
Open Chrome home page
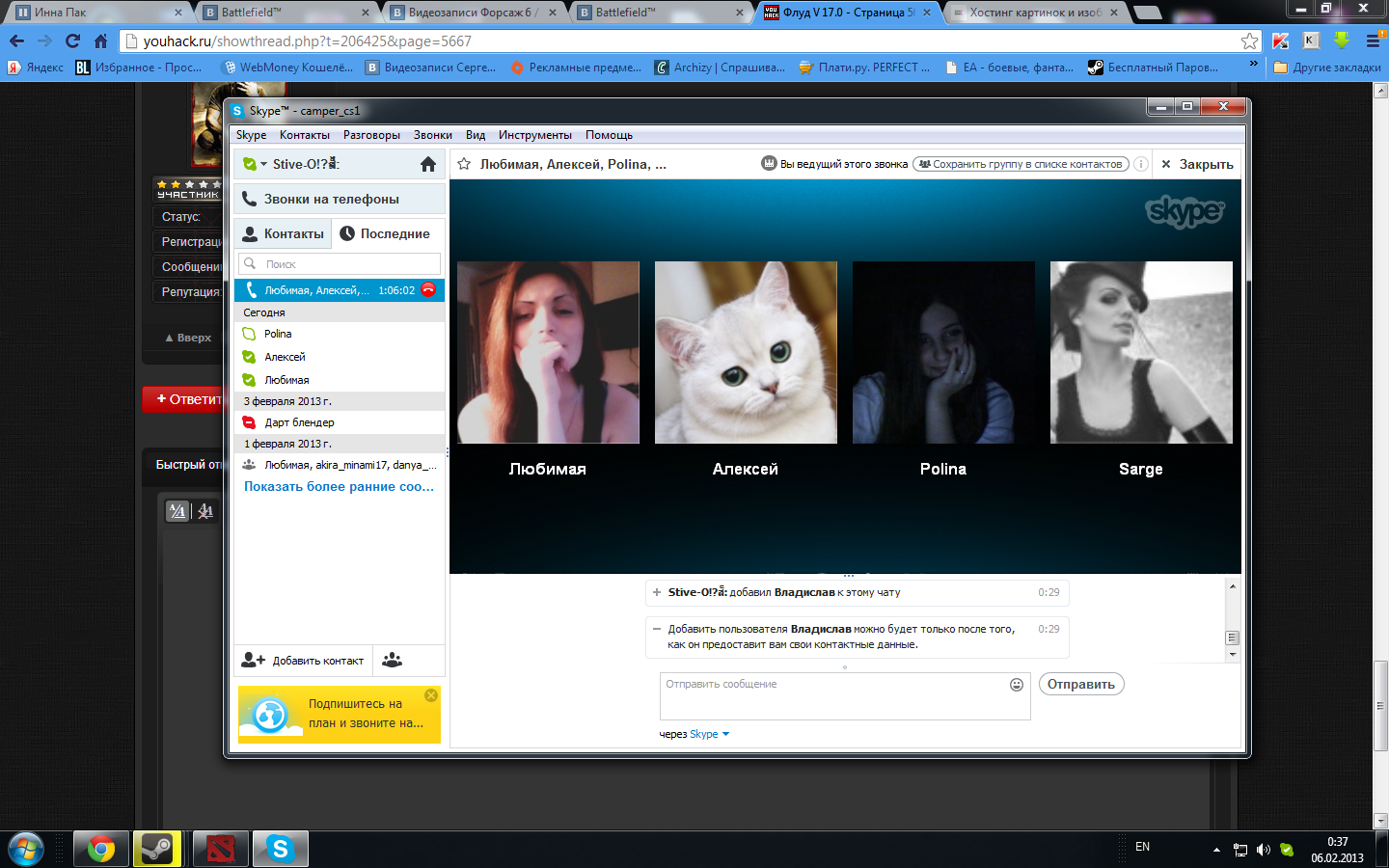click(x=100, y=41)
